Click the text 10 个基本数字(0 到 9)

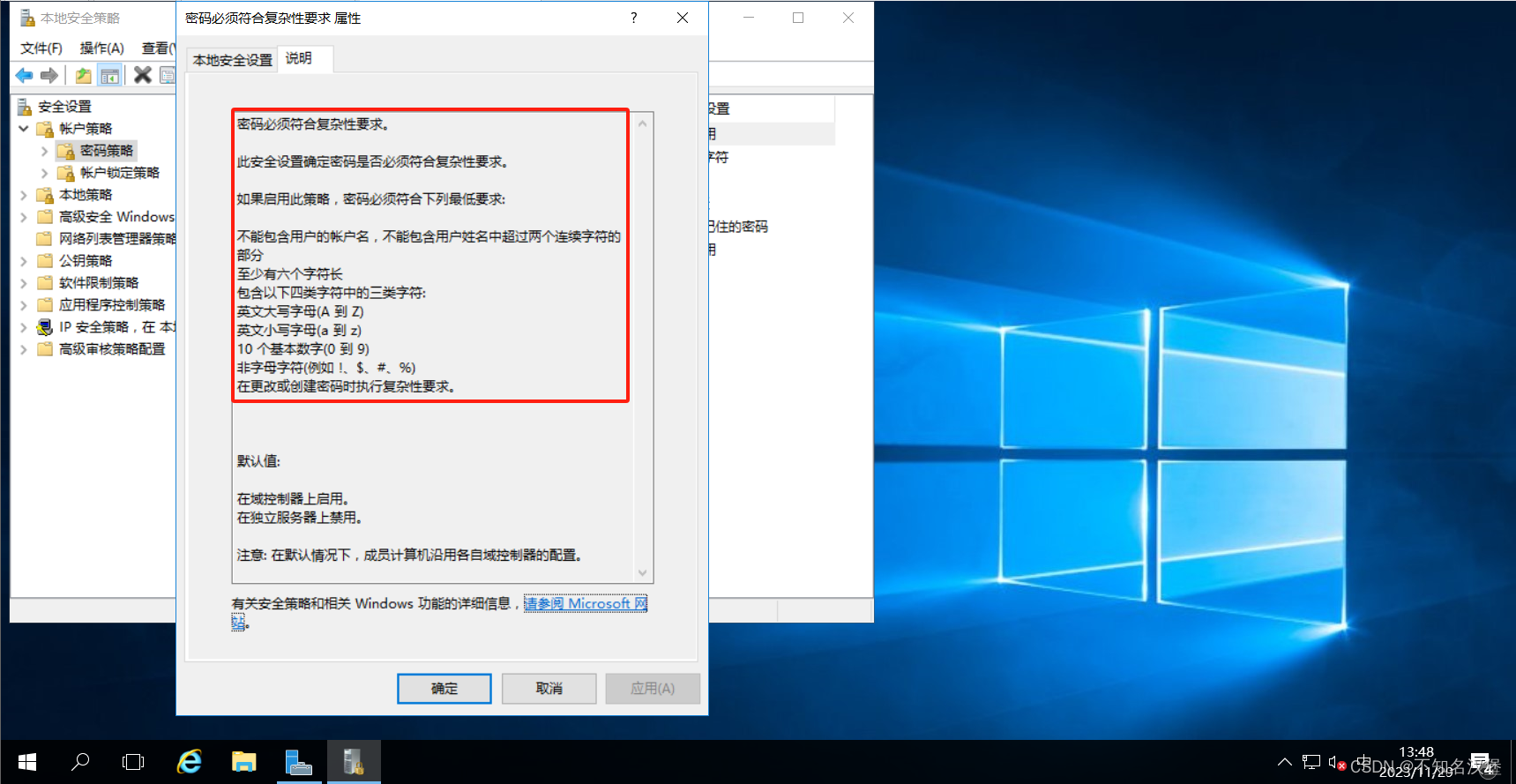click(302, 349)
